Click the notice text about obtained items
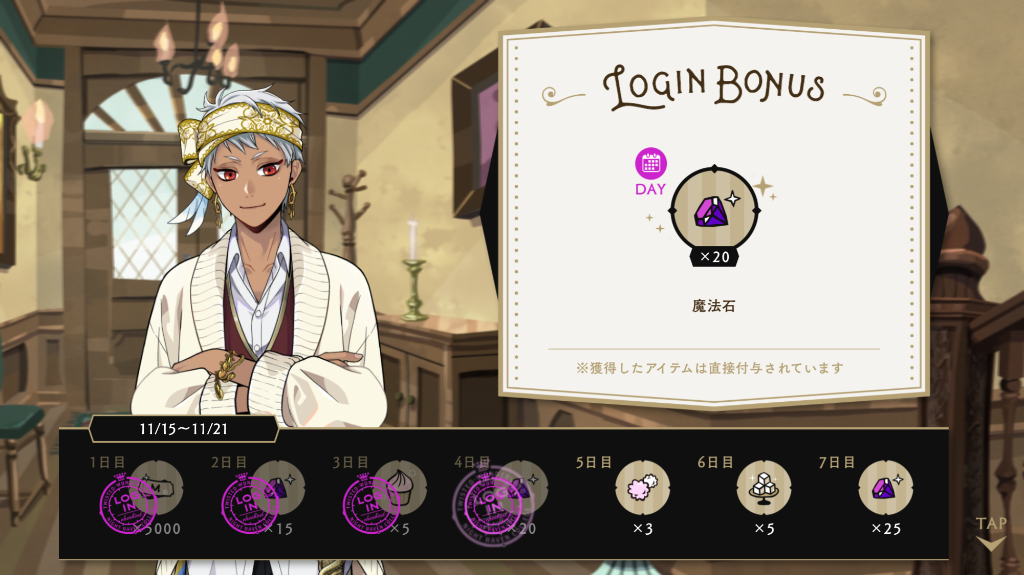This screenshot has width=1024, height=576. [x=710, y=368]
